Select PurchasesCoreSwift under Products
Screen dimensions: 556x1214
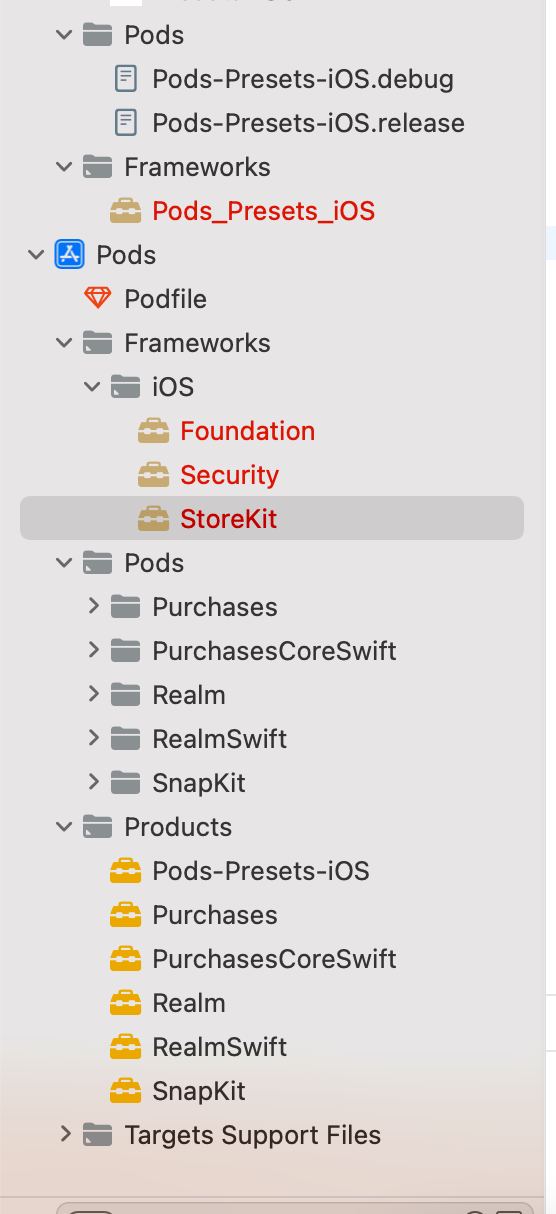click(274, 958)
